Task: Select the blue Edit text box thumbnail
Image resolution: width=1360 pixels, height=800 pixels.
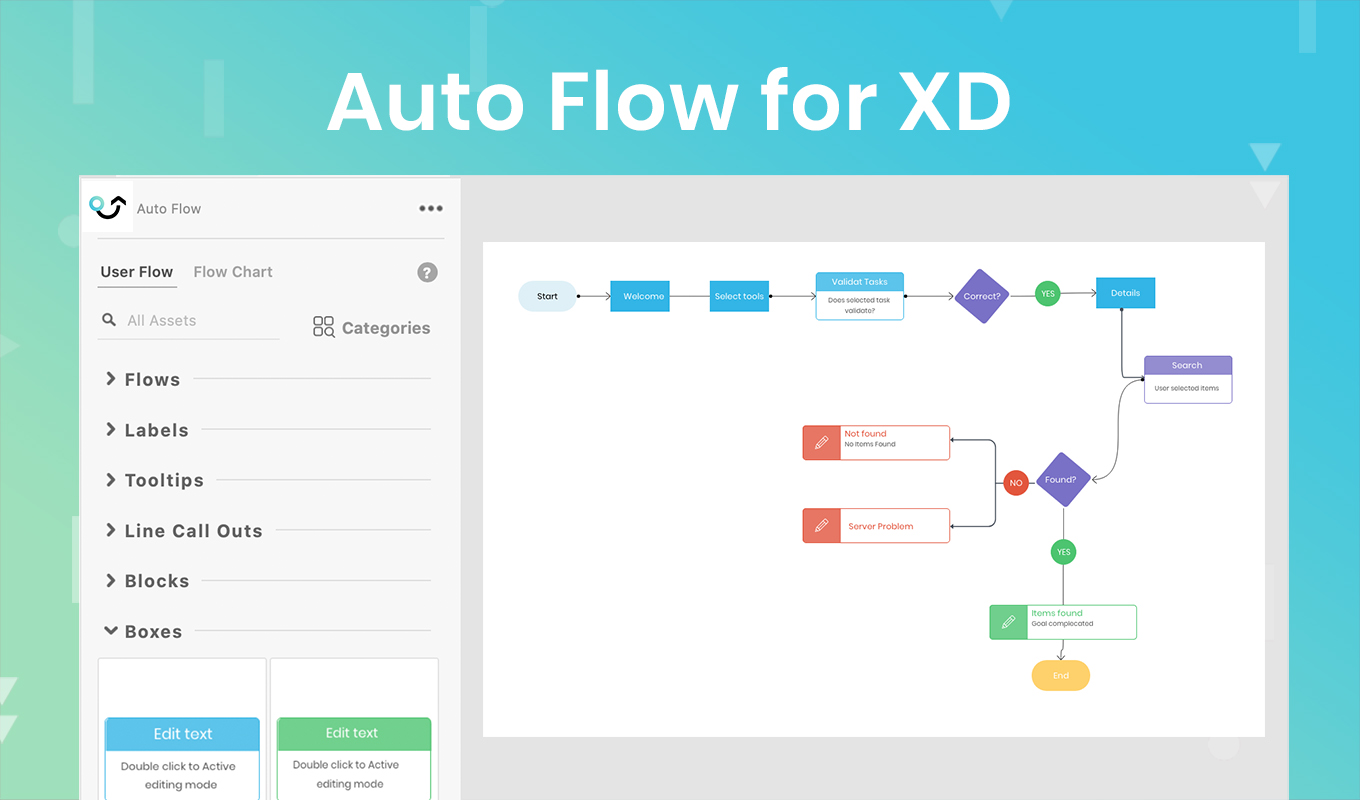Action: (x=182, y=729)
